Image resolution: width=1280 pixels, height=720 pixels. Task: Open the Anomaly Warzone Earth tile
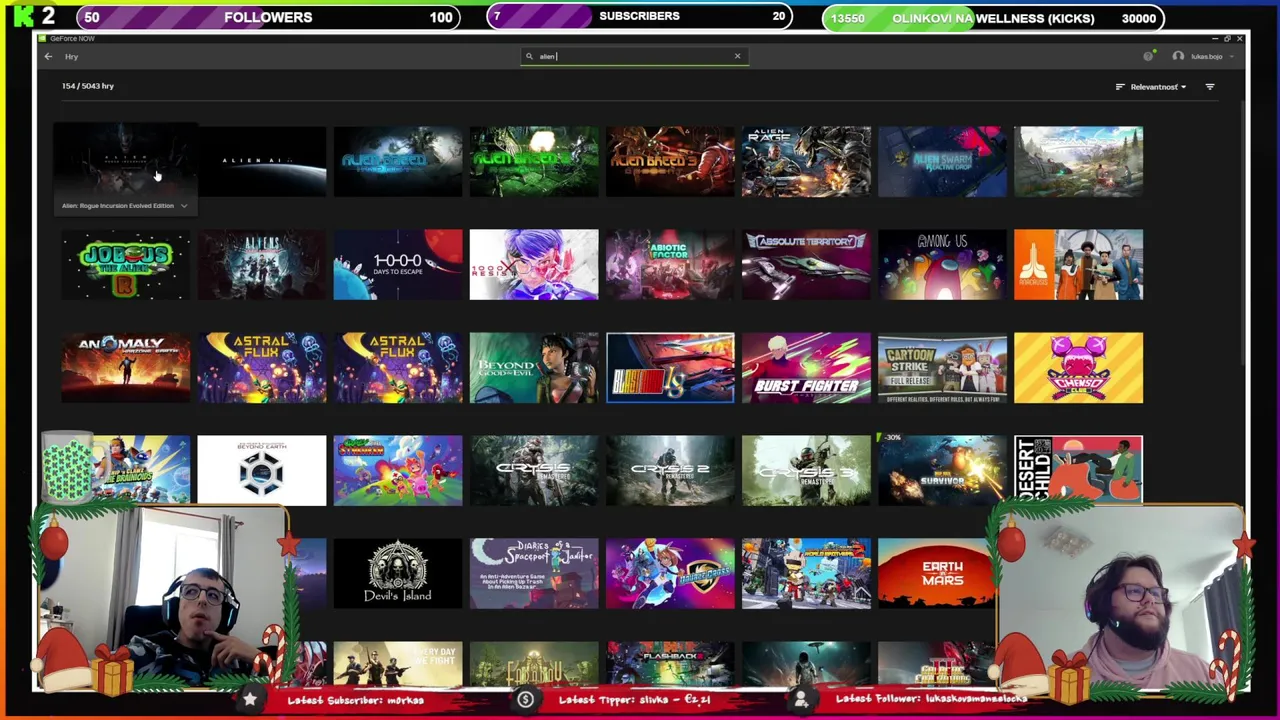click(x=126, y=368)
